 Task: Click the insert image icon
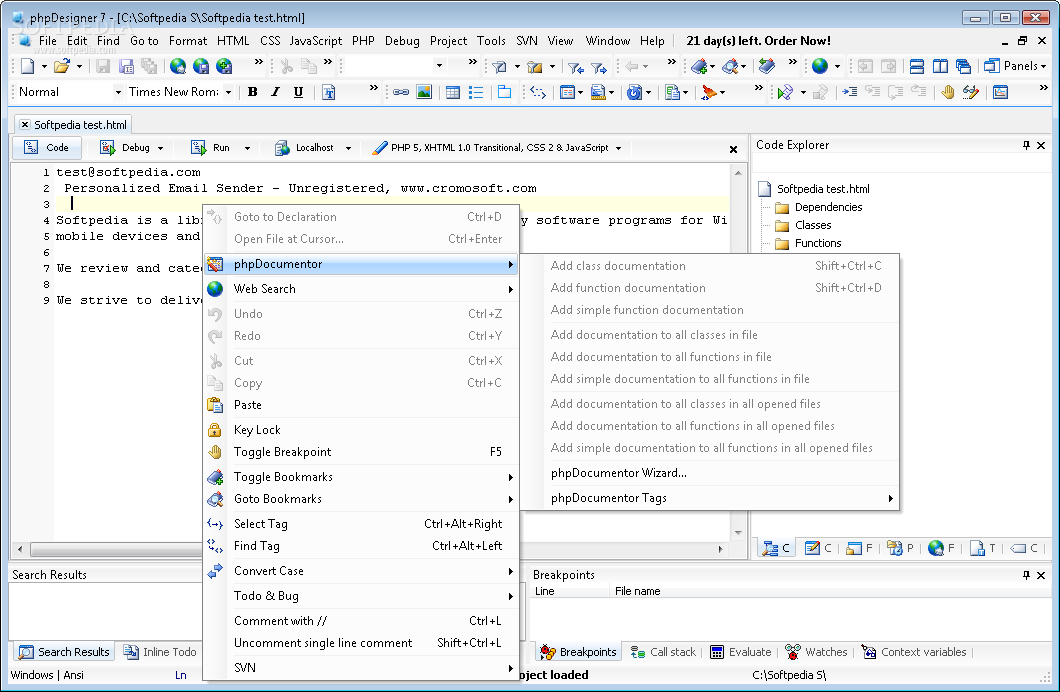(x=424, y=93)
